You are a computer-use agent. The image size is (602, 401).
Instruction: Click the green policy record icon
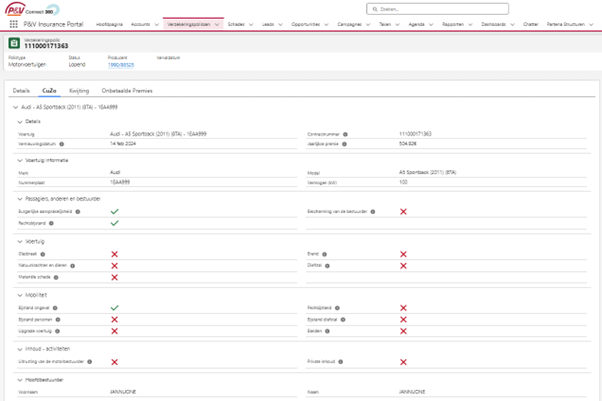[14, 43]
